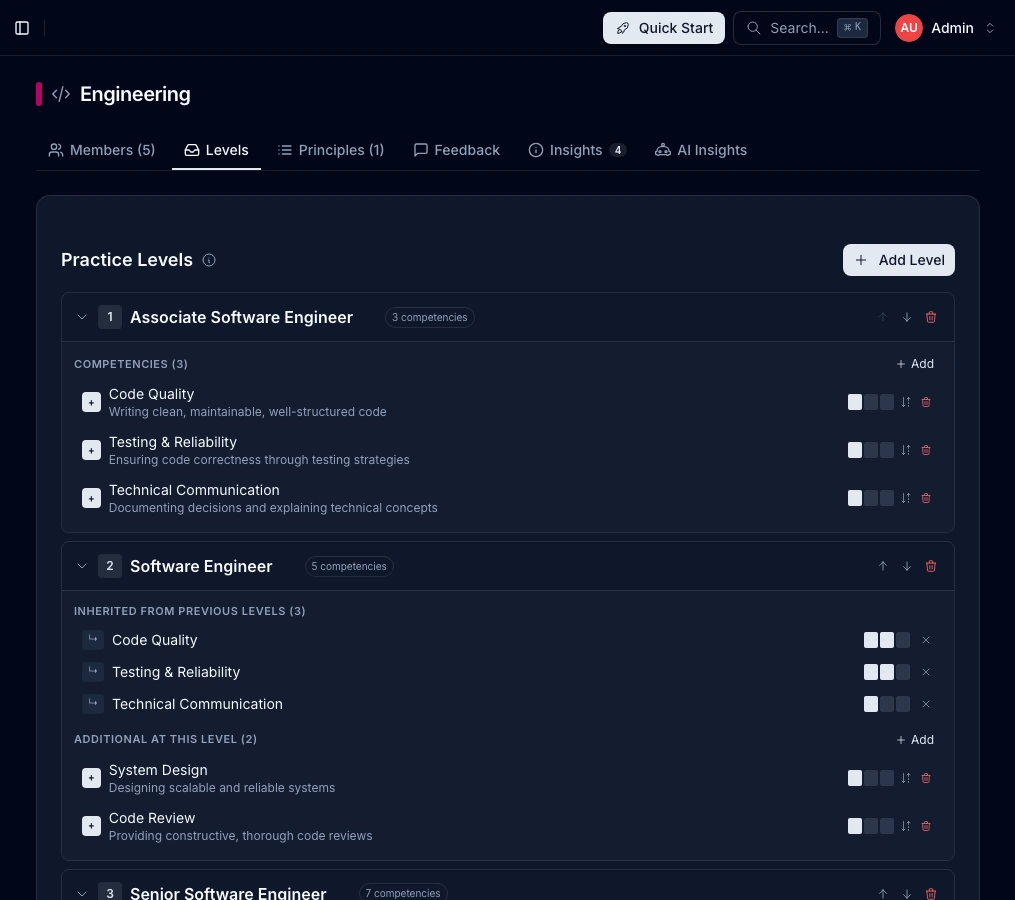Reorder Testing & Reliability competency in level 1
The image size is (1015, 900).
[x=906, y=450]
